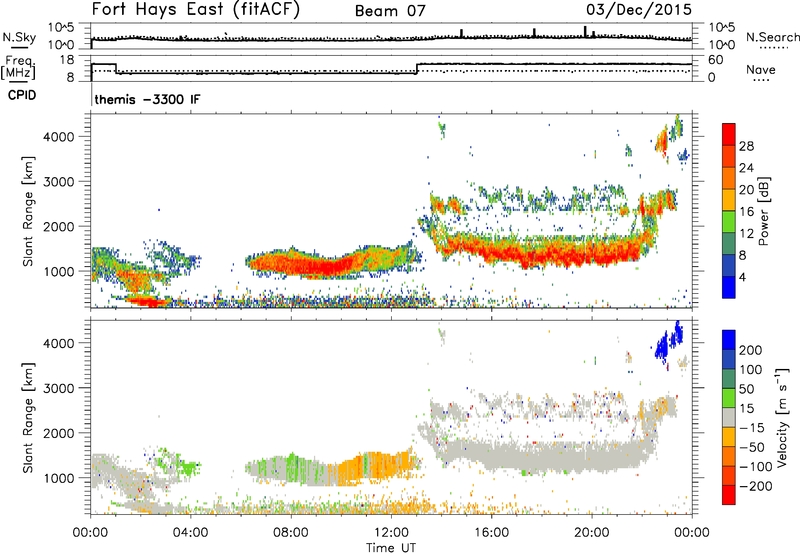This screenshot has height=554, width=800.
Task: Click the gray segment of Velocity colorbar
Action: (729, 418)
